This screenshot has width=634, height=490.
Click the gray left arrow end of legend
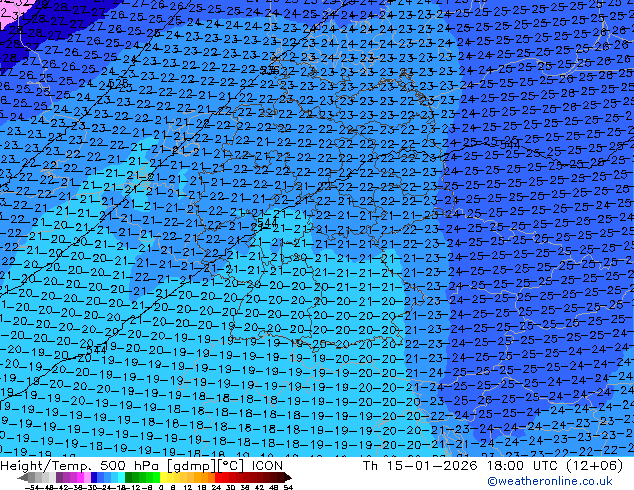[23, 477]
